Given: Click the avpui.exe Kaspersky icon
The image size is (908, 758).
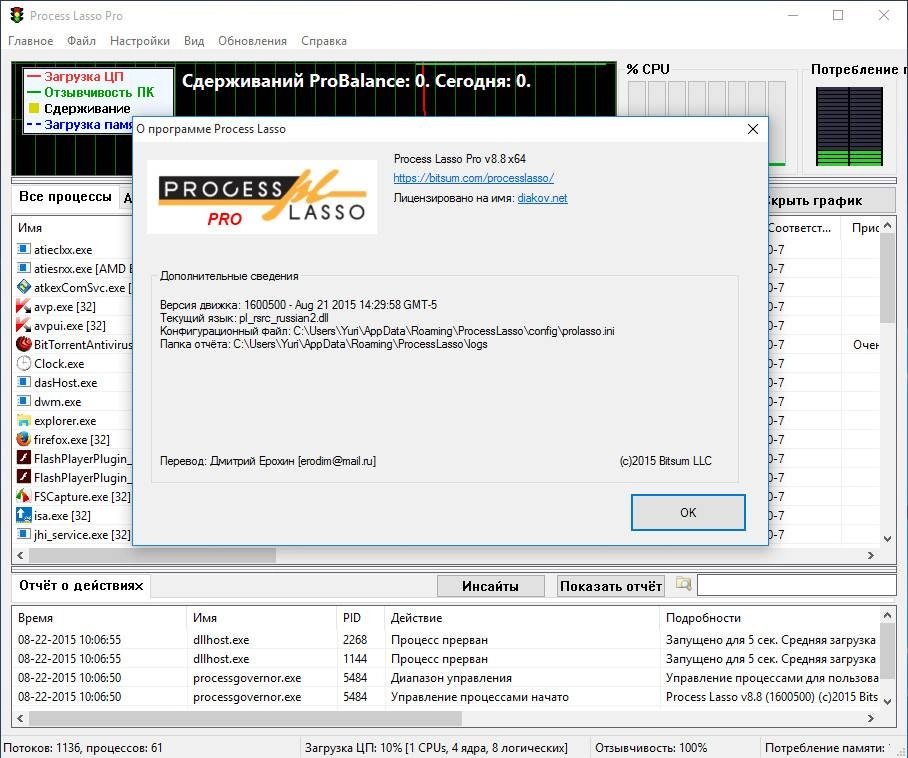Looking at the screenshot, I should (23, 325).
